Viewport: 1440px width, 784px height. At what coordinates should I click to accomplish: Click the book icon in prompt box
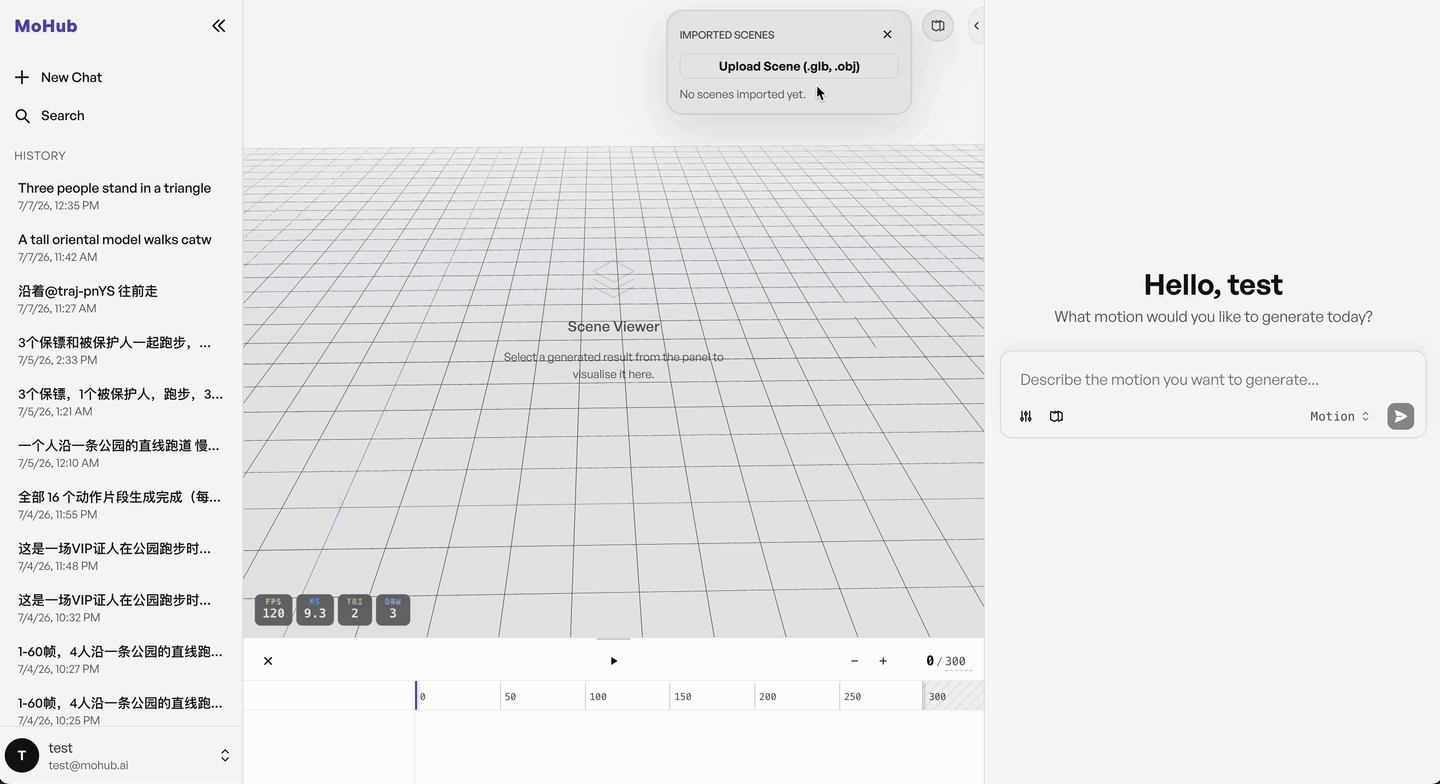[1056, 416]
